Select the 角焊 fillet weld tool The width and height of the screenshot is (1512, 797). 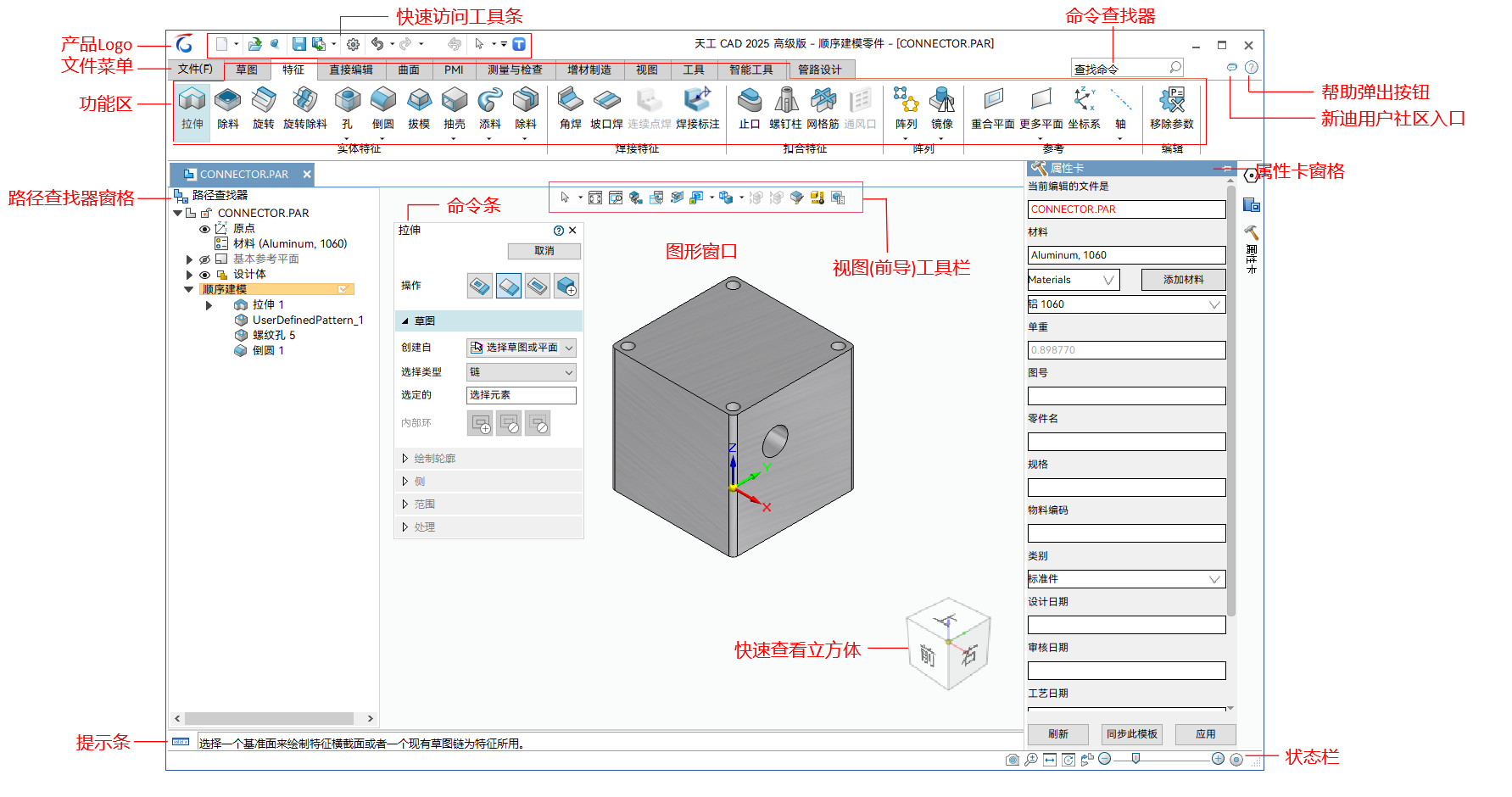click(x=571, y=109)
